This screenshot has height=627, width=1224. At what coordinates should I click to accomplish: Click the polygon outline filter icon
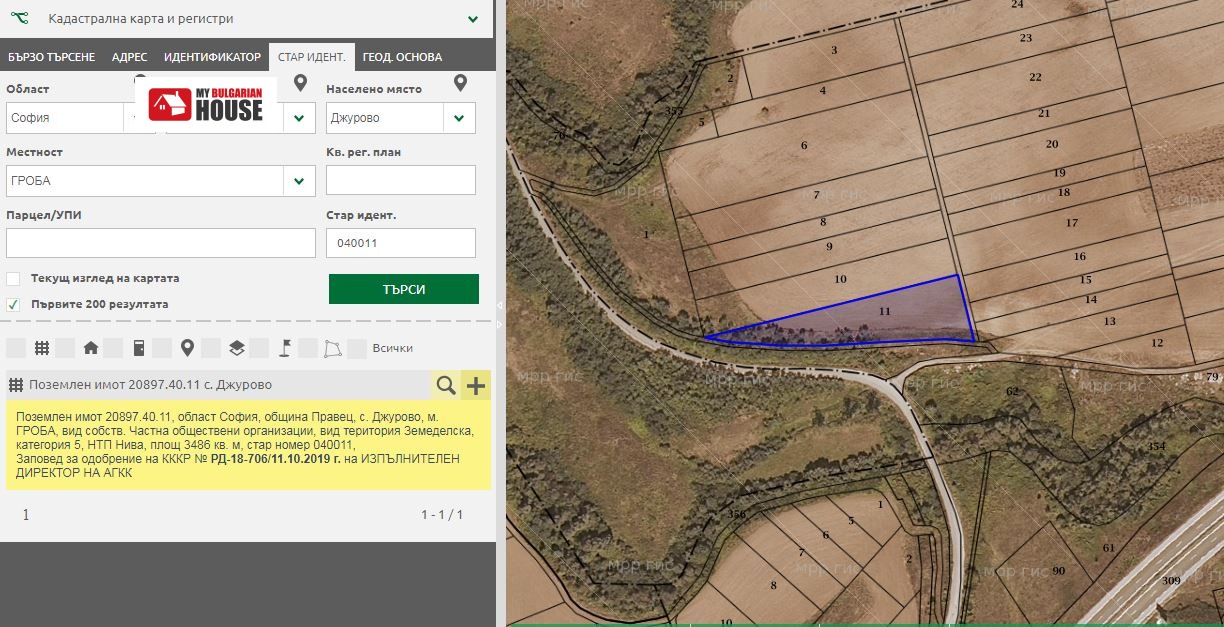pos(333,348)
